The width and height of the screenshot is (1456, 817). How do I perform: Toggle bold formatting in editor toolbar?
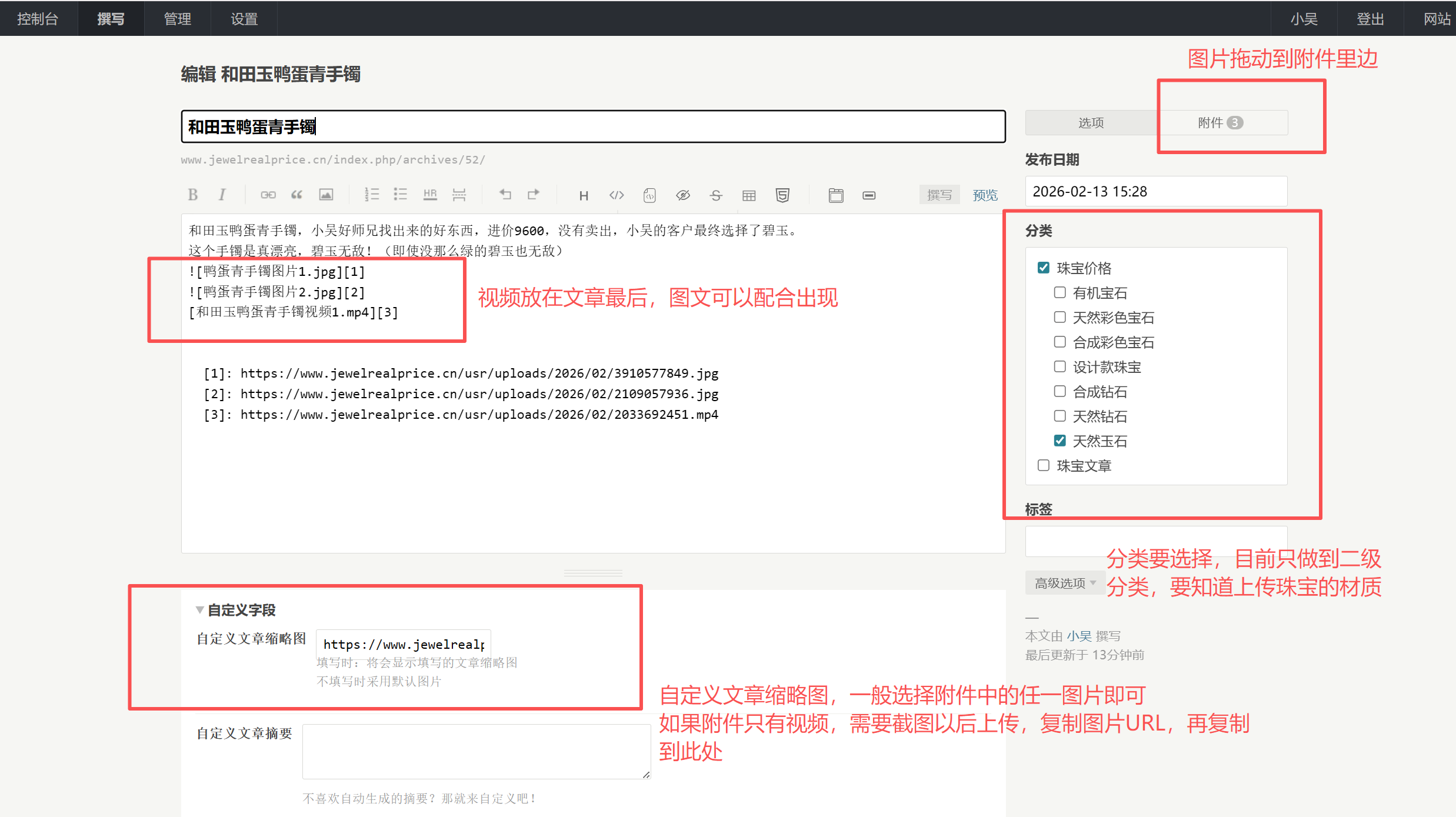point(192,195)
